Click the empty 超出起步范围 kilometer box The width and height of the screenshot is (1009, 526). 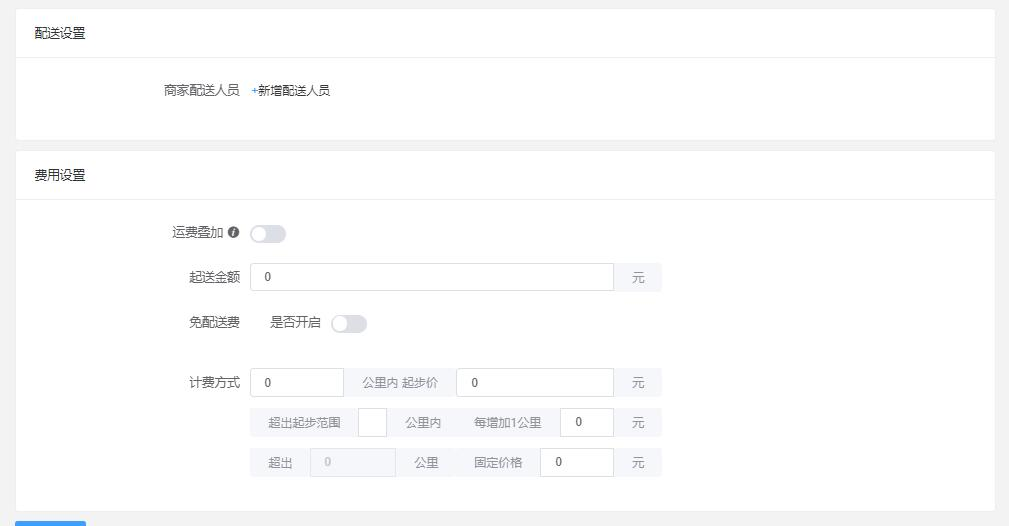pos(372,422)
